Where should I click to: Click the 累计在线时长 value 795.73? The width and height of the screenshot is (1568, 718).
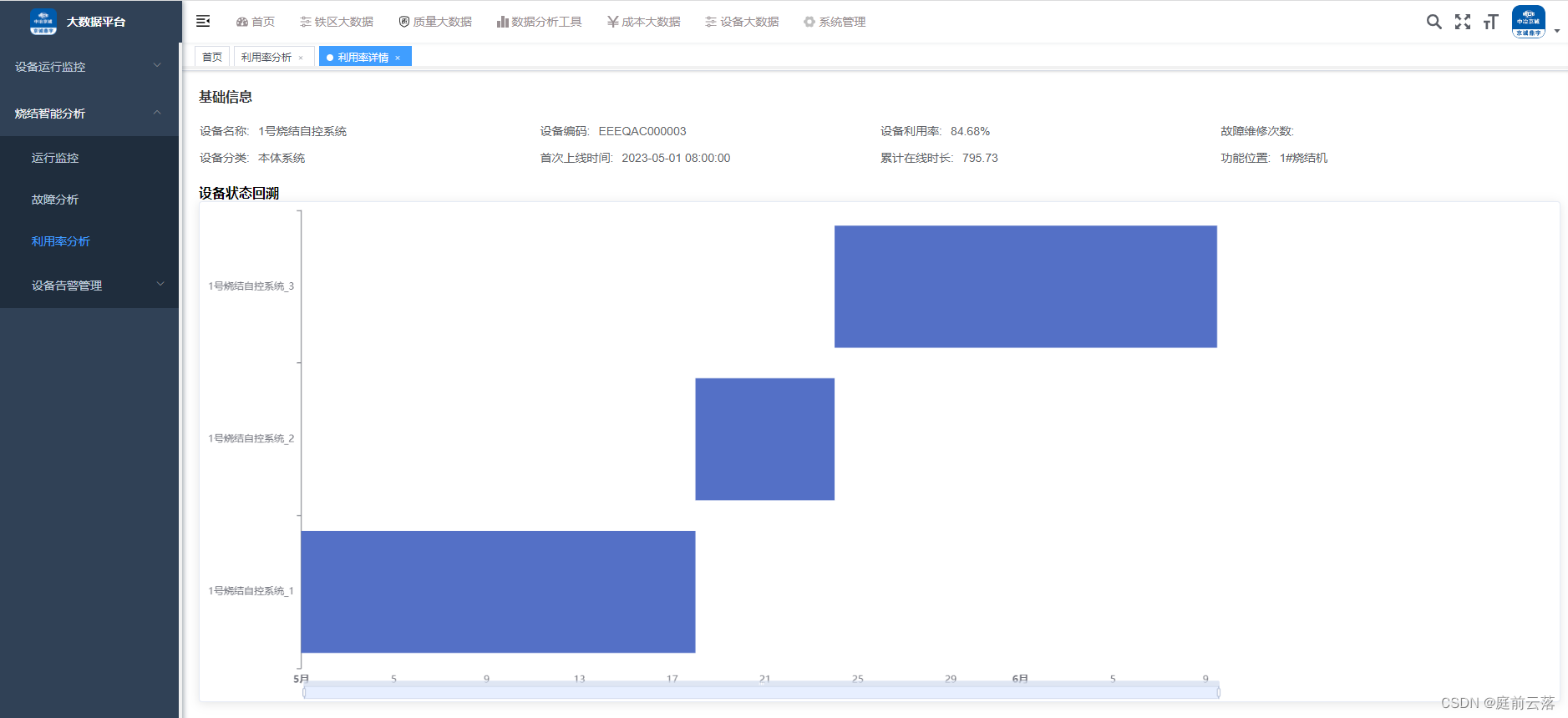980,158
